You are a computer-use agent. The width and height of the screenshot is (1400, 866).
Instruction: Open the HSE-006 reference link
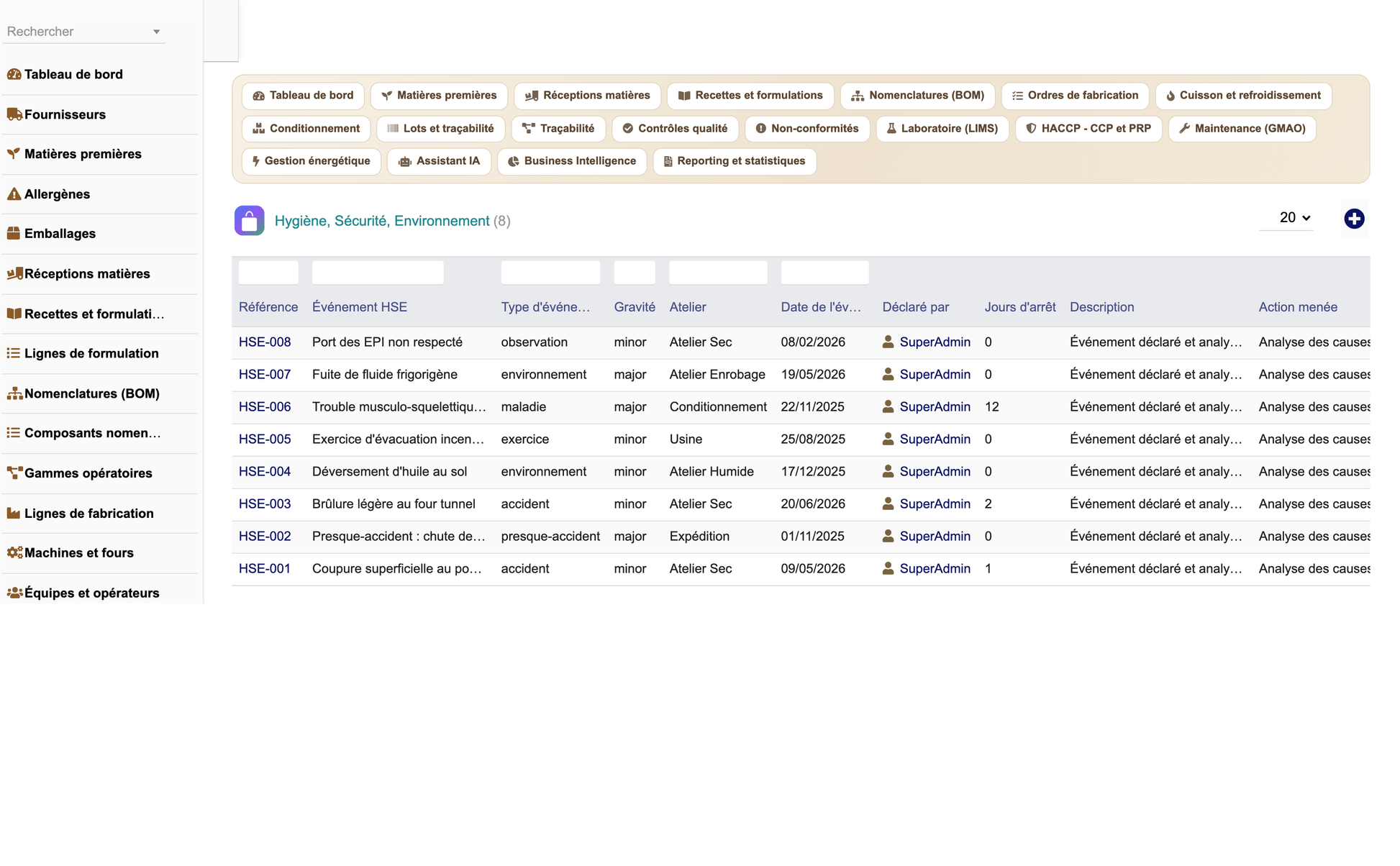(265, 406)
